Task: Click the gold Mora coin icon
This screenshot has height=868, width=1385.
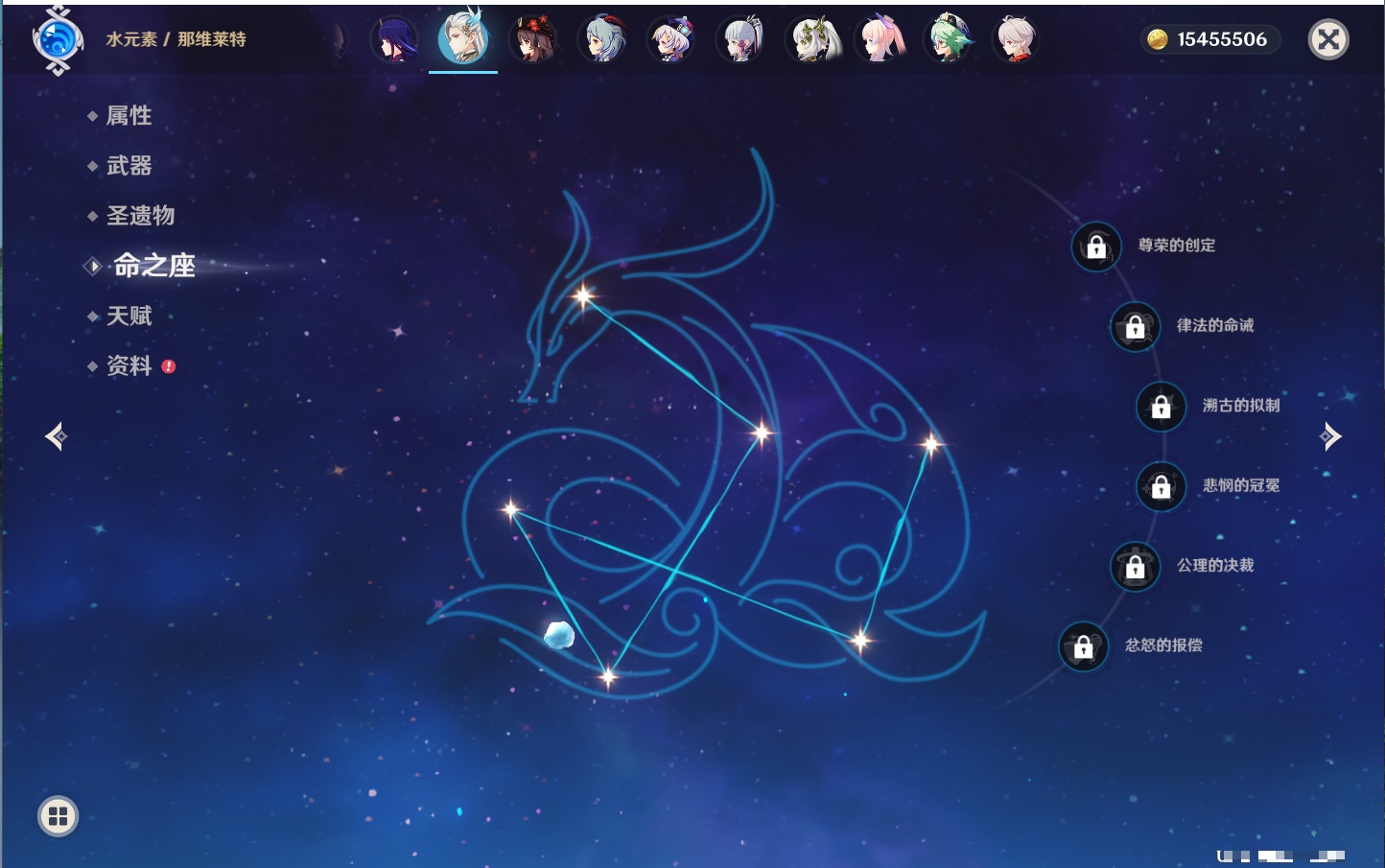Action: (x=1158, y=39)
